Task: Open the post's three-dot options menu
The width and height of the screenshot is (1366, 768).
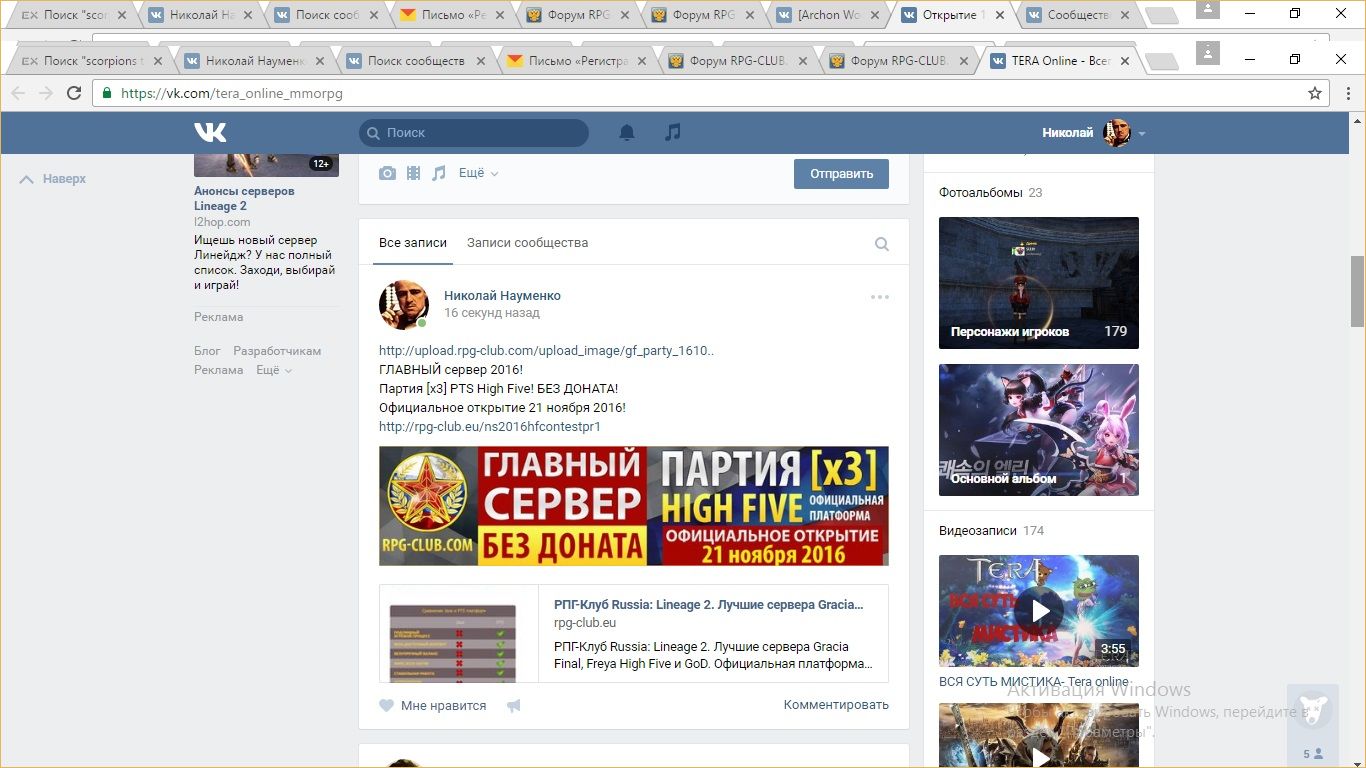Action: 880,297
